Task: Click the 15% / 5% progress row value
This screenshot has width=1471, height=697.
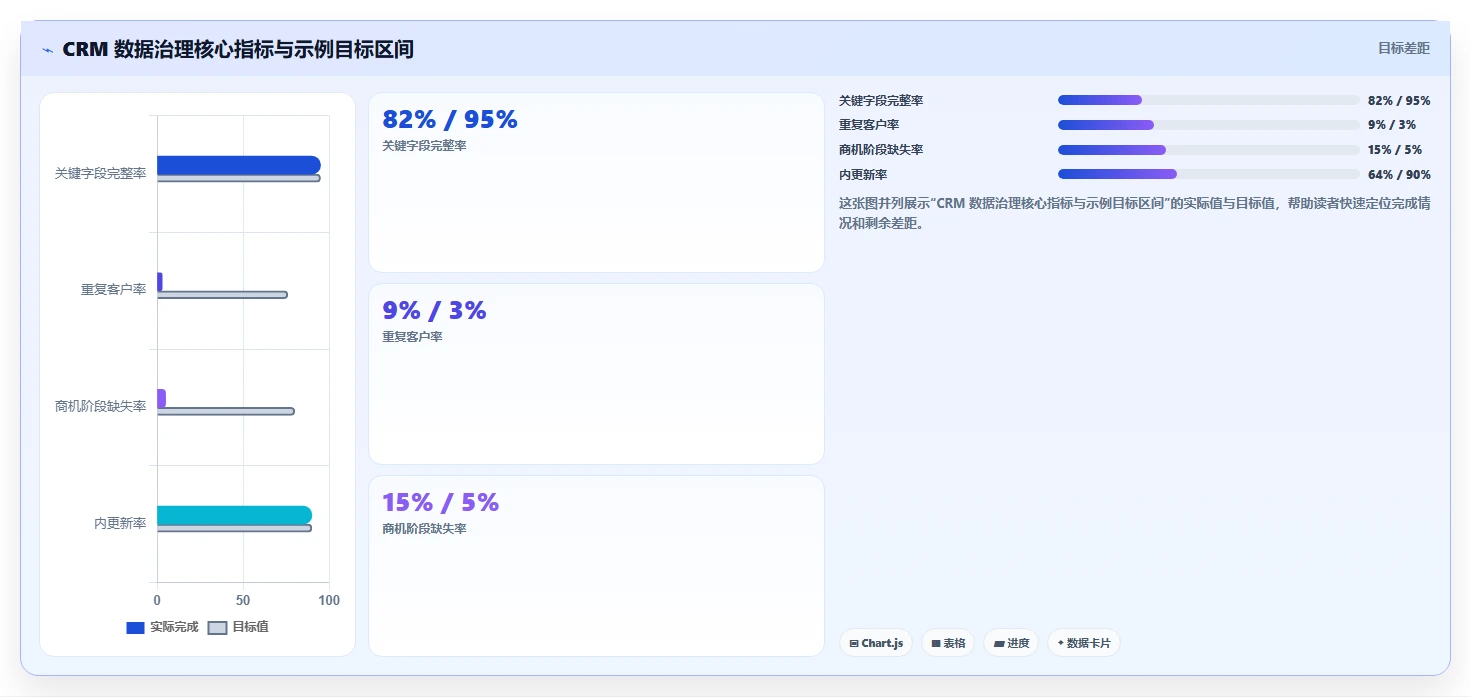Action: 1395,150
